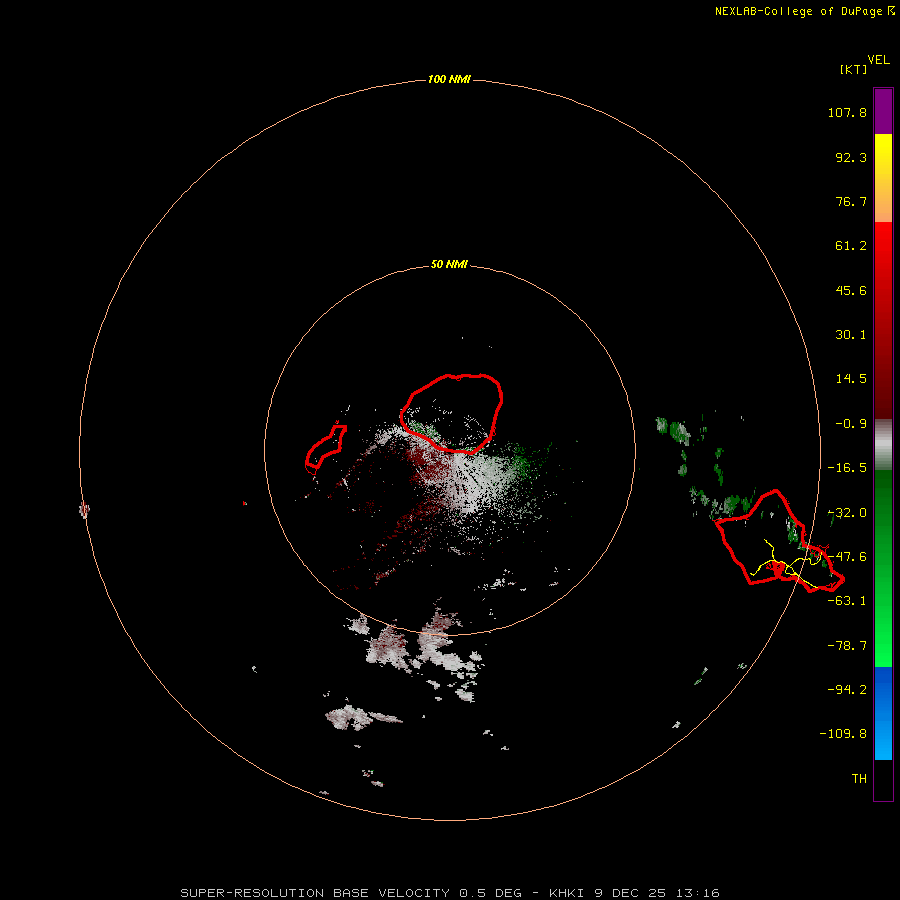Viewport: 900px width, 900px height.
Task: Select the -16.5 velocity scale label
Action: click(x=847, y=468)
